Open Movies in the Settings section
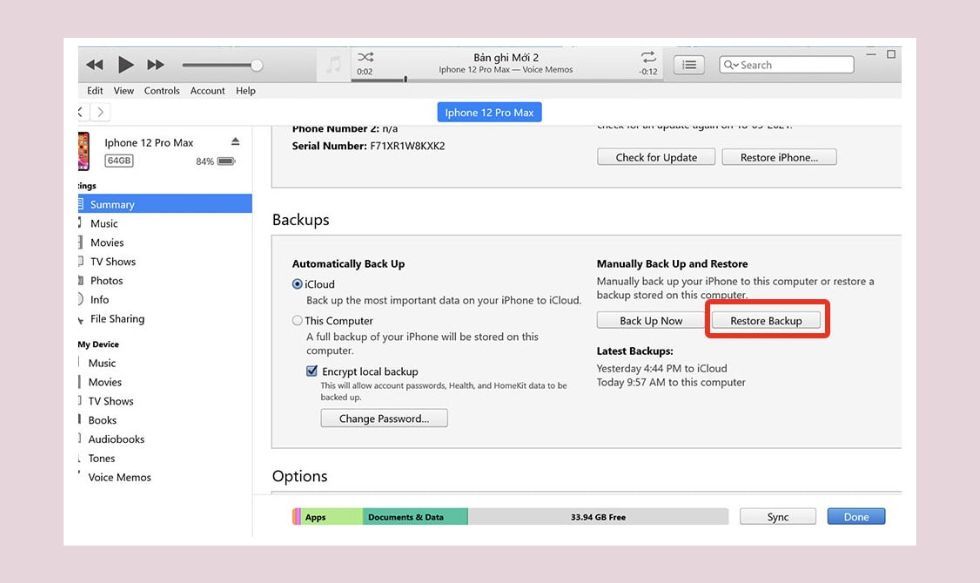This screenshot has height=583, width=980. [x=107, y=242]
